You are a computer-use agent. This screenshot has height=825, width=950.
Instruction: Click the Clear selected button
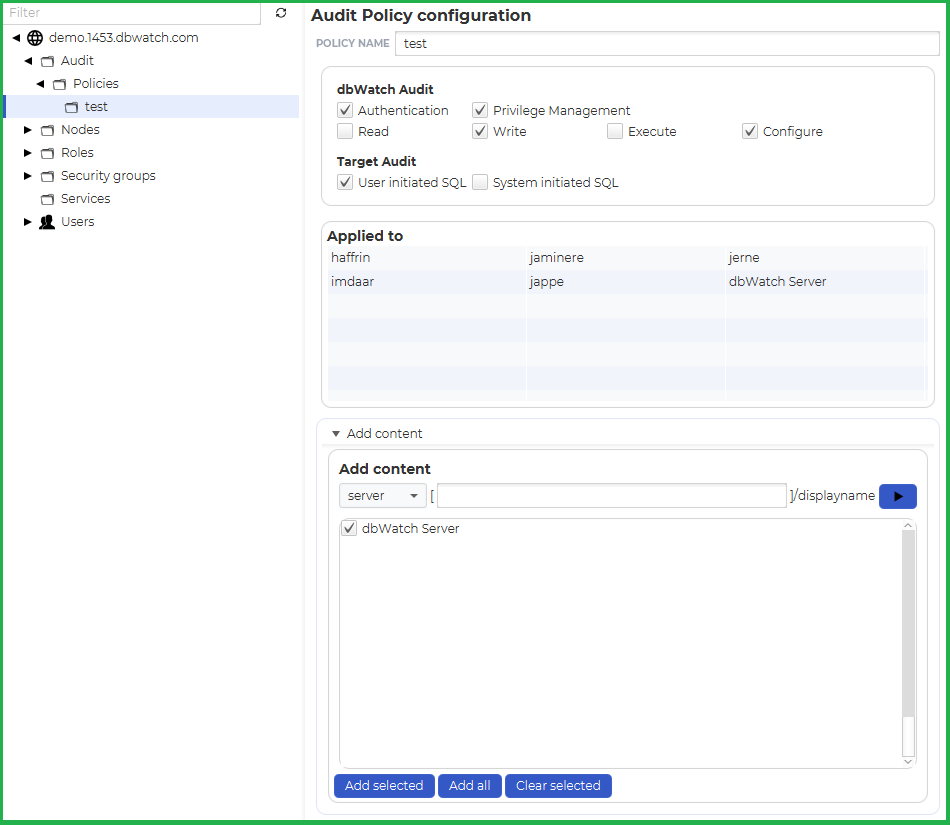558,786
